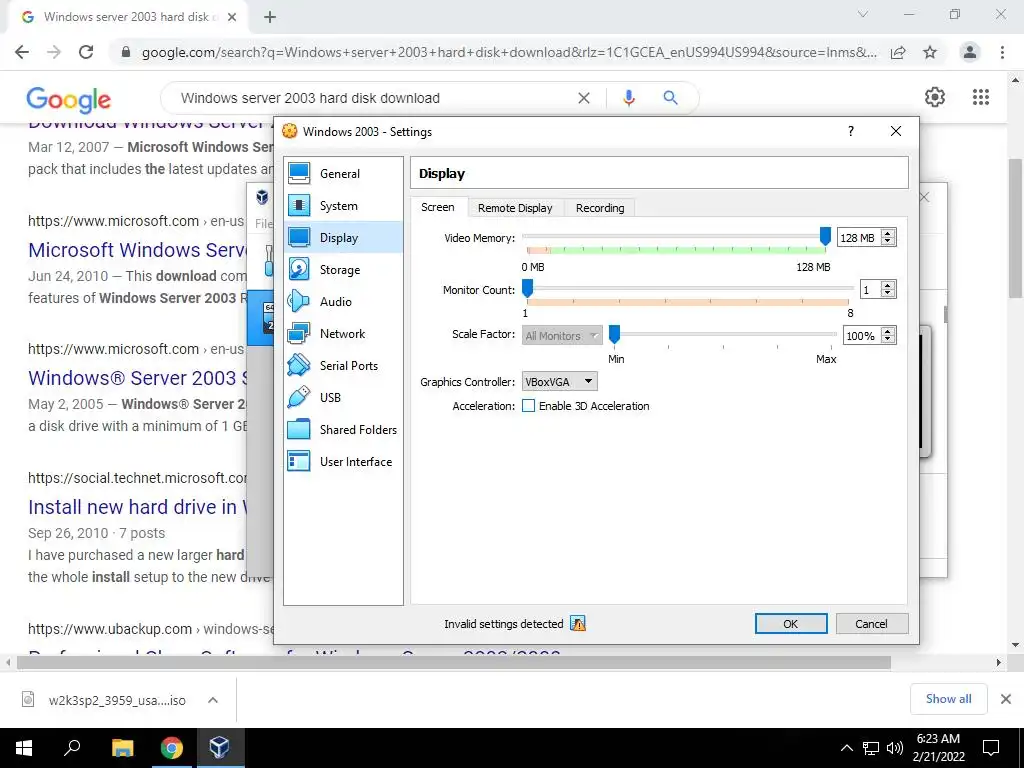Bookmark this page with the star icon
Viewport: 1024px width, 768px height.
coord(930,52)
